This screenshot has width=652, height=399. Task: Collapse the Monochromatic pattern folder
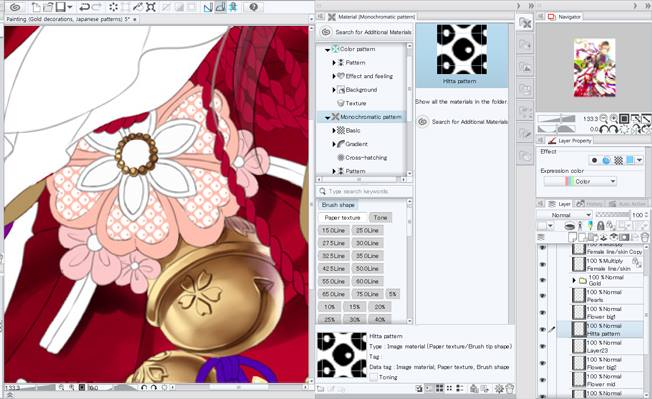coord(327,118)
